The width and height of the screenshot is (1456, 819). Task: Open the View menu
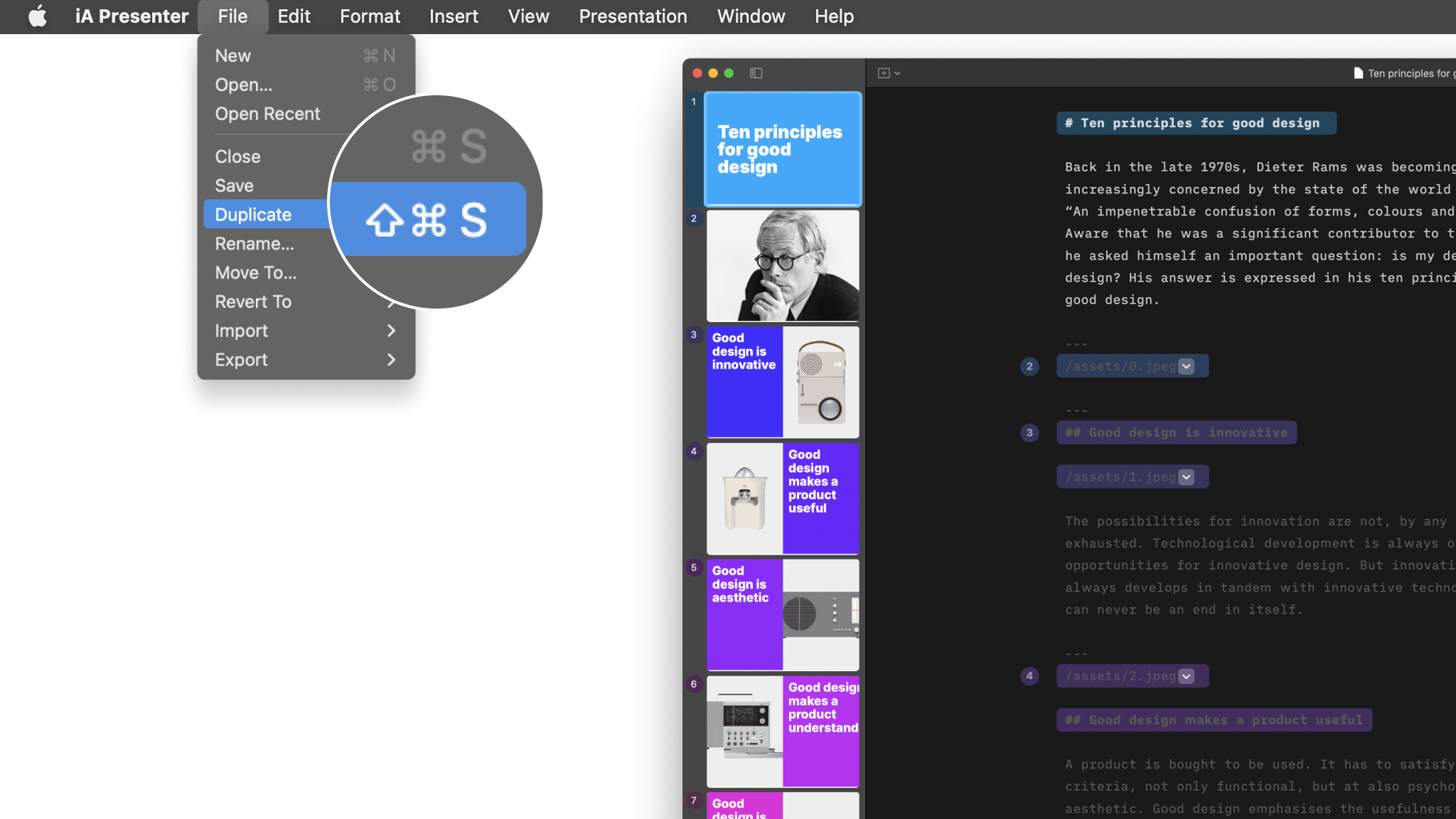pyautogui.click(x=528, y=16)
